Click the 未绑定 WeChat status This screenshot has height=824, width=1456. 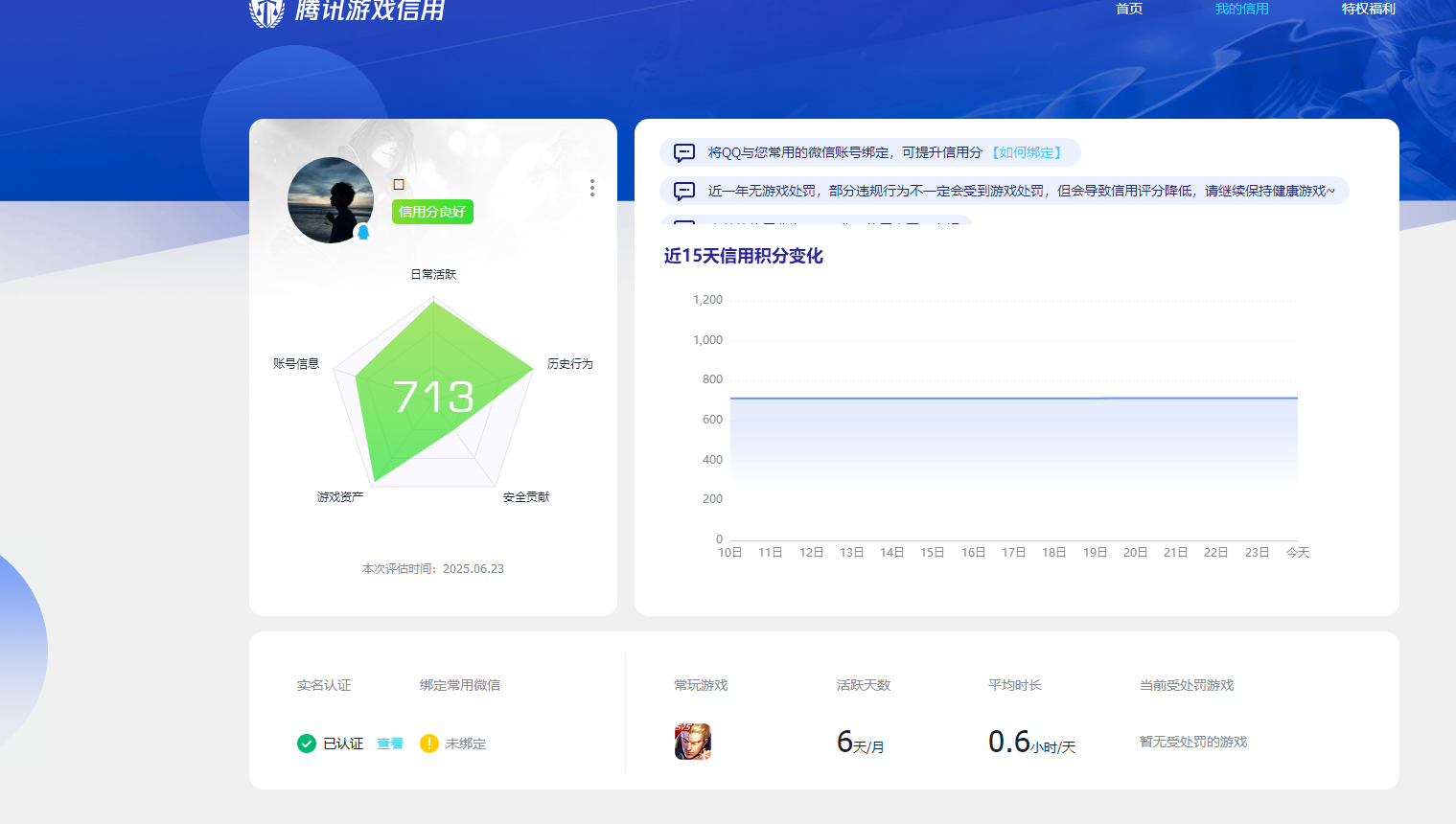466,744
